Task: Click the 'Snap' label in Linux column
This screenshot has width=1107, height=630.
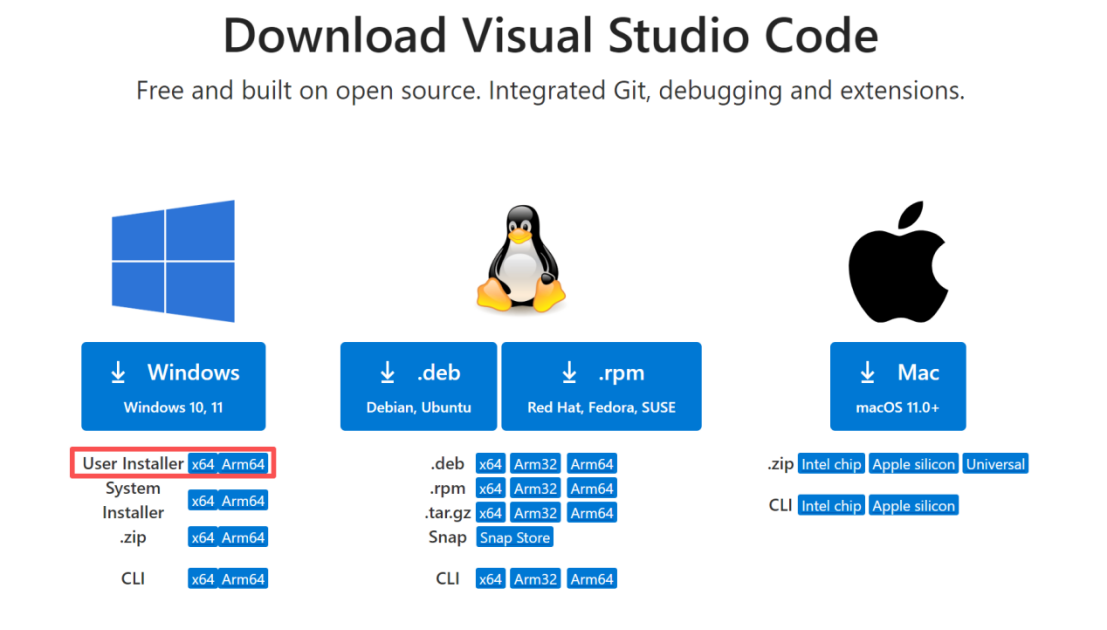Action: (x=447, y=537)
